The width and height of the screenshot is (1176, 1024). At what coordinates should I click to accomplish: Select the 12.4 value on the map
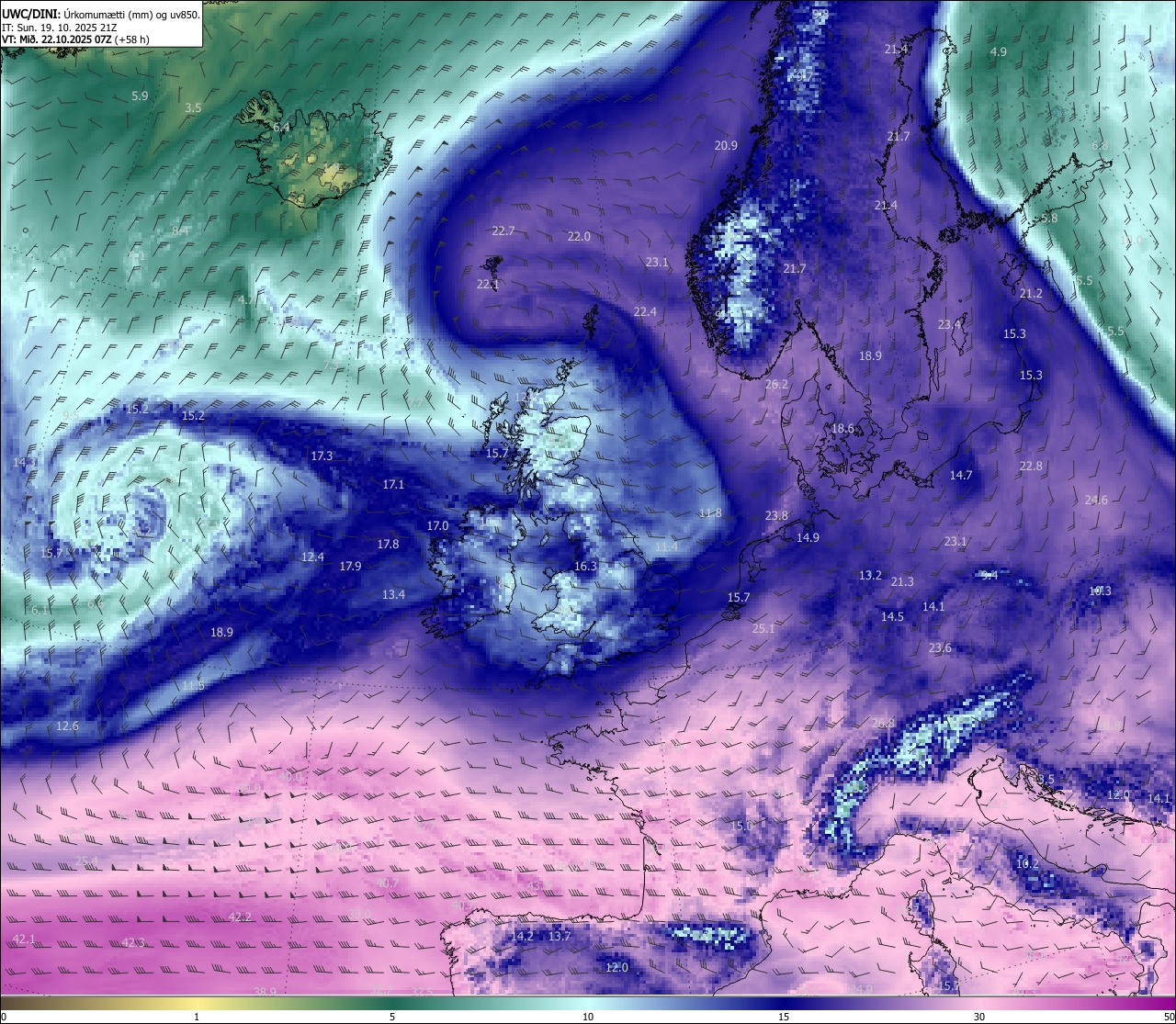pos(312,557)
